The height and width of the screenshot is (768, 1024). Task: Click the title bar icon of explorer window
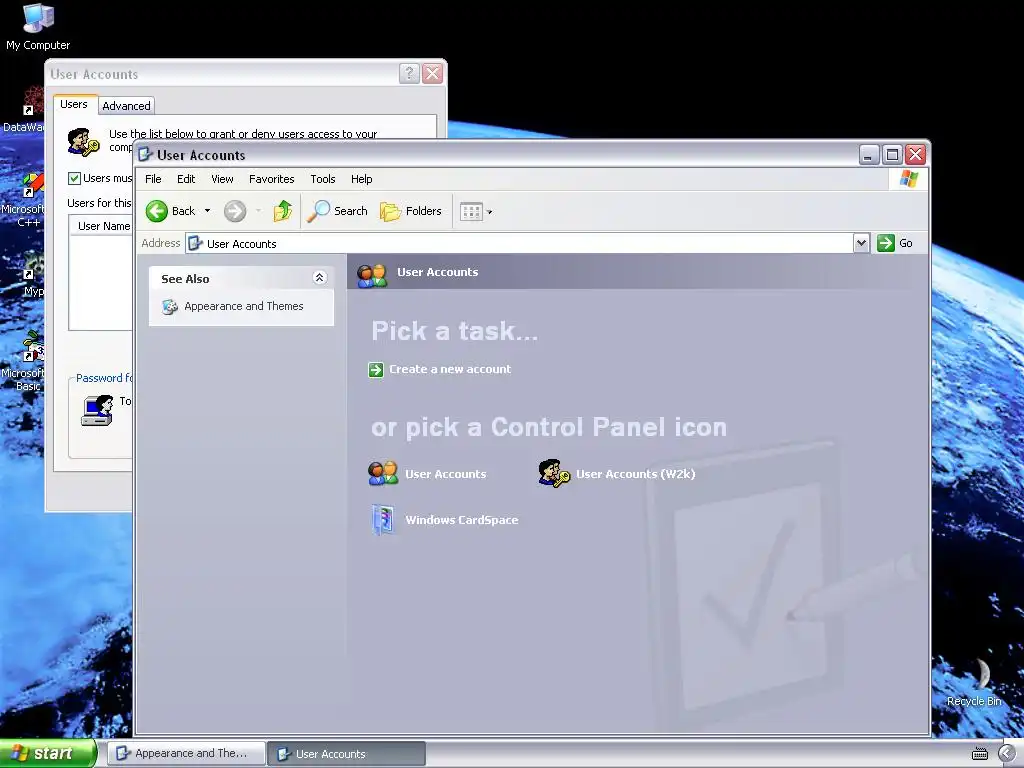(x=146, y=155)
